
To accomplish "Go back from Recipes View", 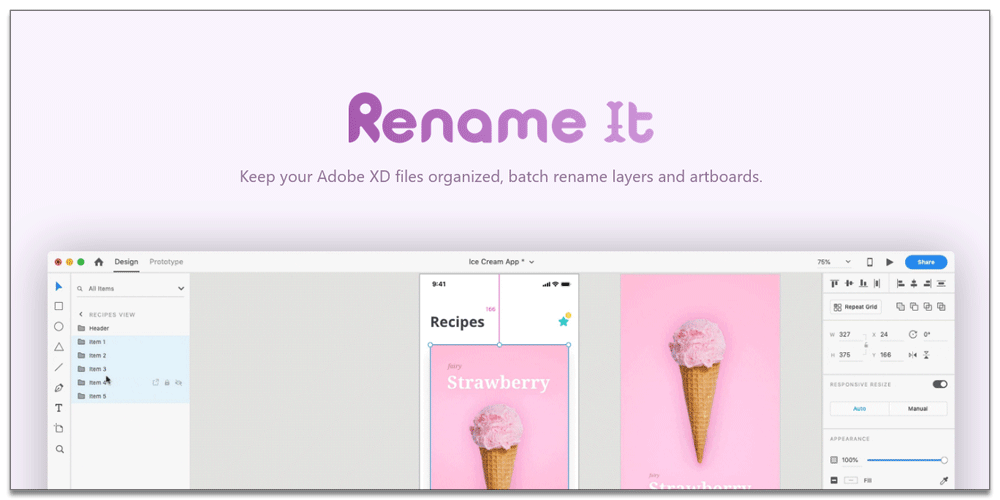I will pos(81,314).
